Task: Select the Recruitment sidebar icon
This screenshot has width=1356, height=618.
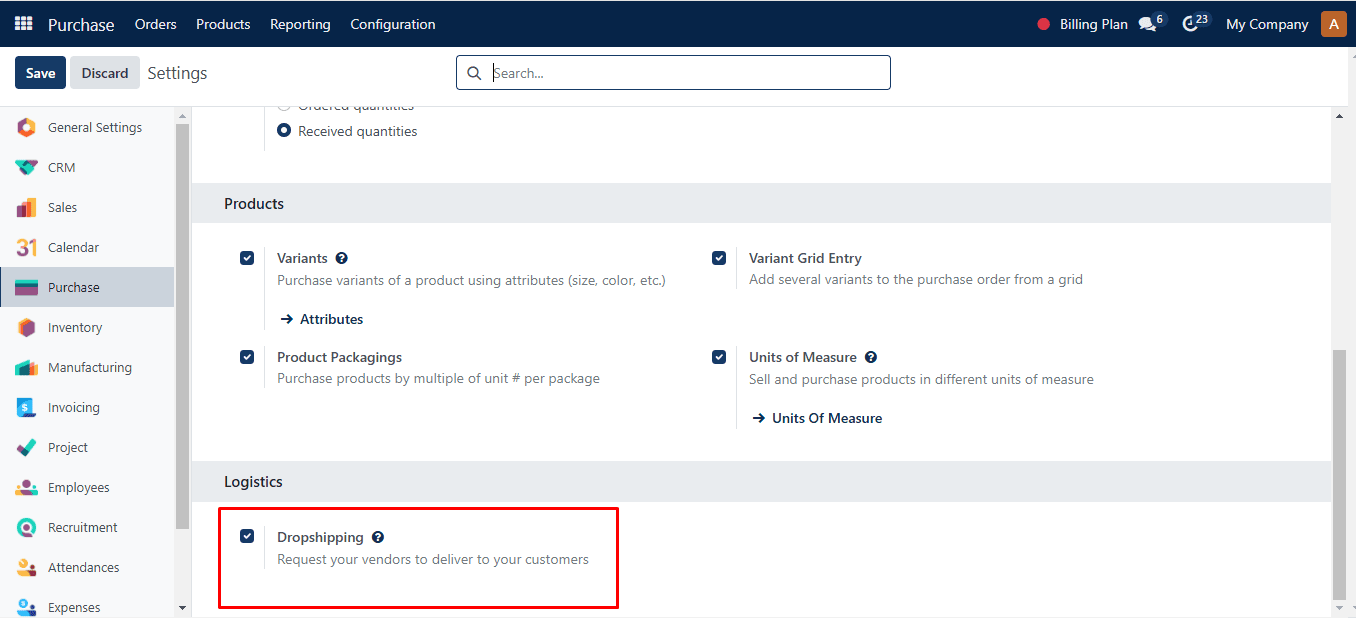Action: click(x=27, y=527)
